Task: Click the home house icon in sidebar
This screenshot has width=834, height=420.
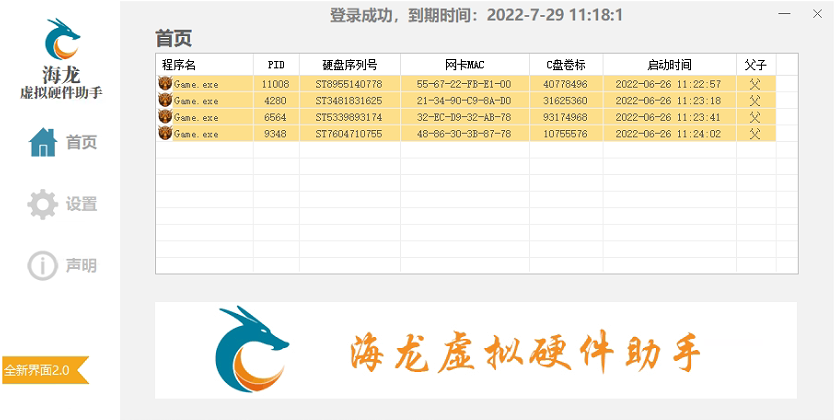Action: [x=43, y=142]
